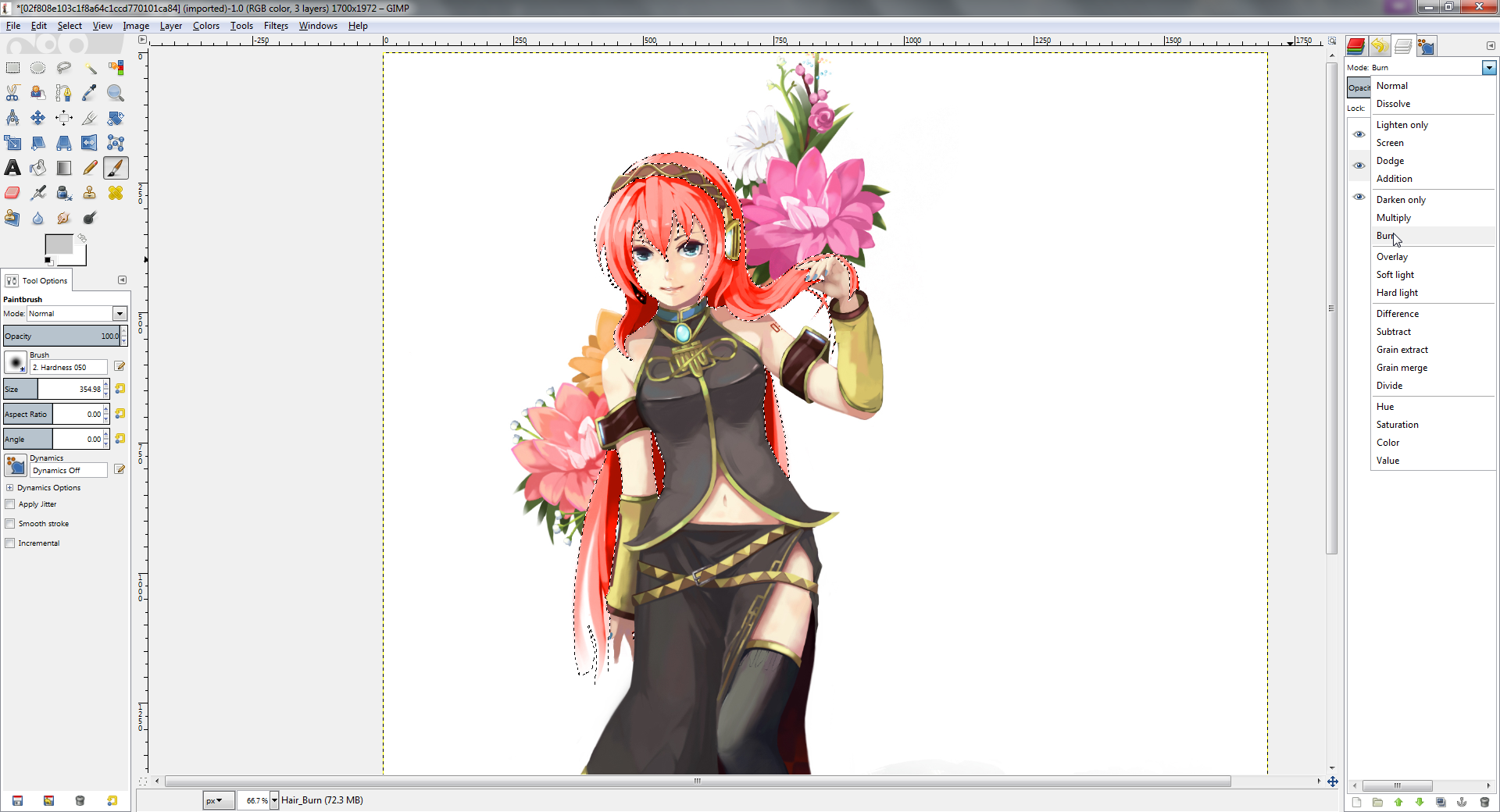Screen dimensions: 1500x812
Task: Select the Shear tool
Action: click(38, 143)
